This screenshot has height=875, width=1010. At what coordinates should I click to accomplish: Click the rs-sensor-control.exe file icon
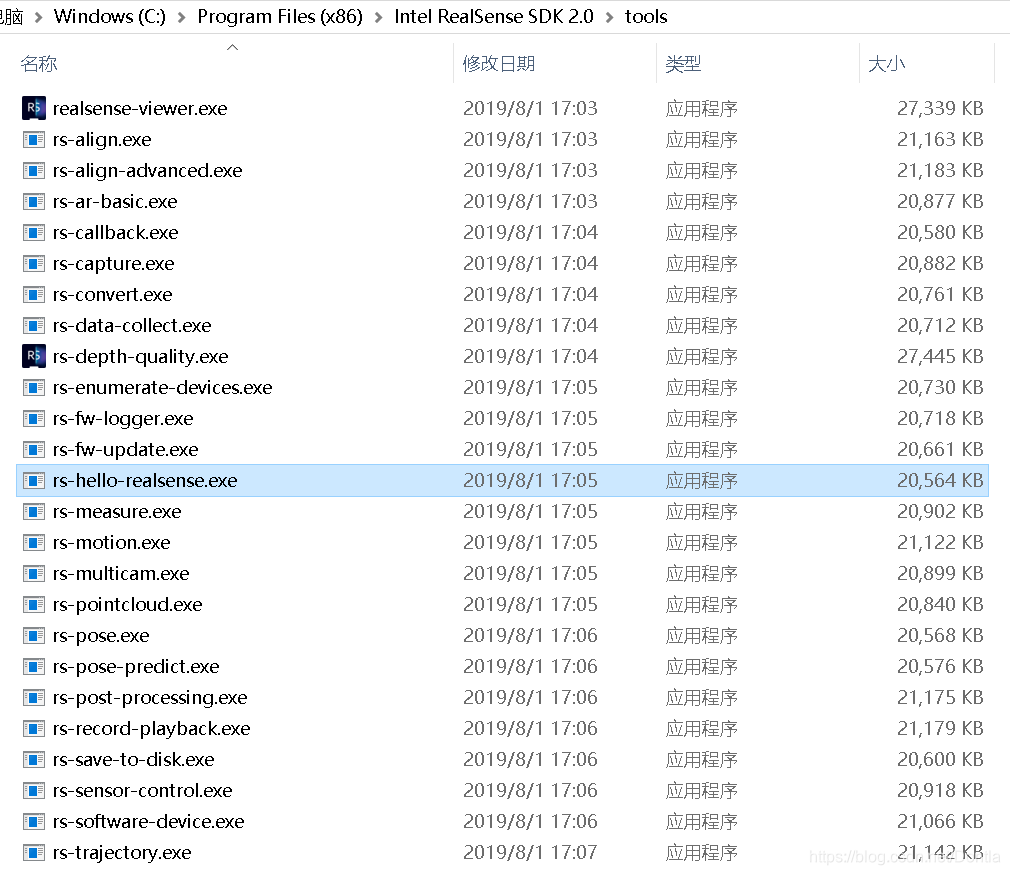(33, 790)
